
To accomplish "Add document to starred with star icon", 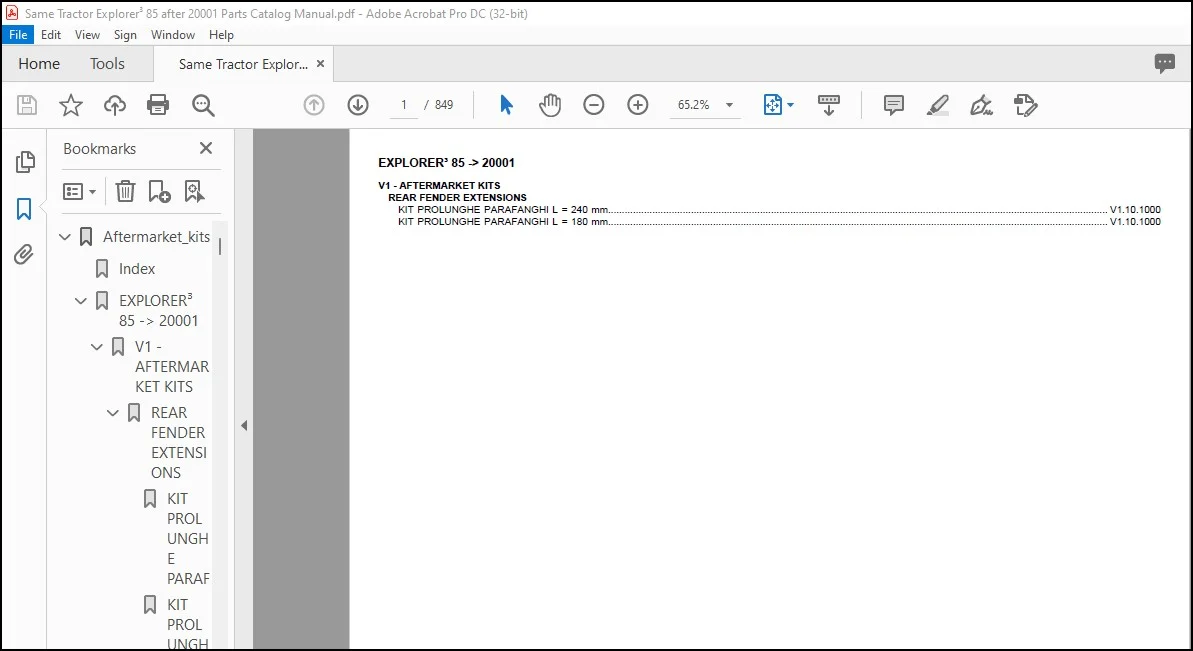I will pos(71,105).
